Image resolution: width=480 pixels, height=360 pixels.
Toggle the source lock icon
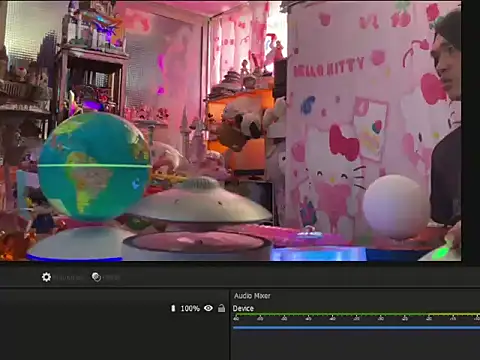pyautogui.click(x=221, y=308)
